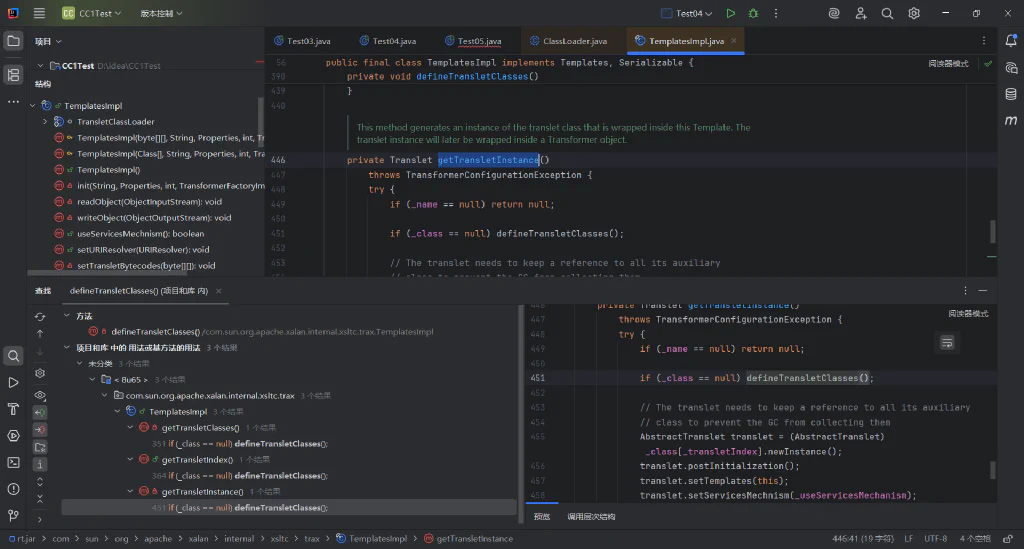This screenshot has height=549, width=1024.
Task: Toggle show read access filter
Action: coord(40,413)
